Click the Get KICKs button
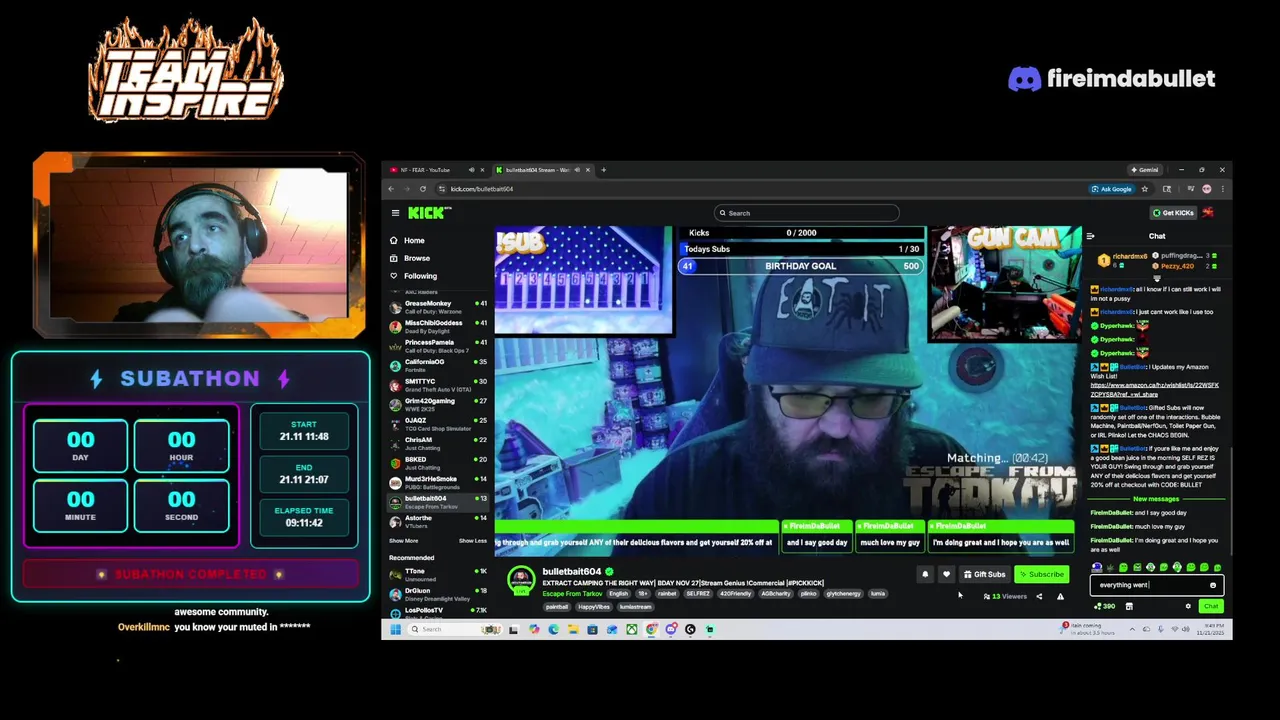This screenshot has height=720, width=1280. (1173, 213)
